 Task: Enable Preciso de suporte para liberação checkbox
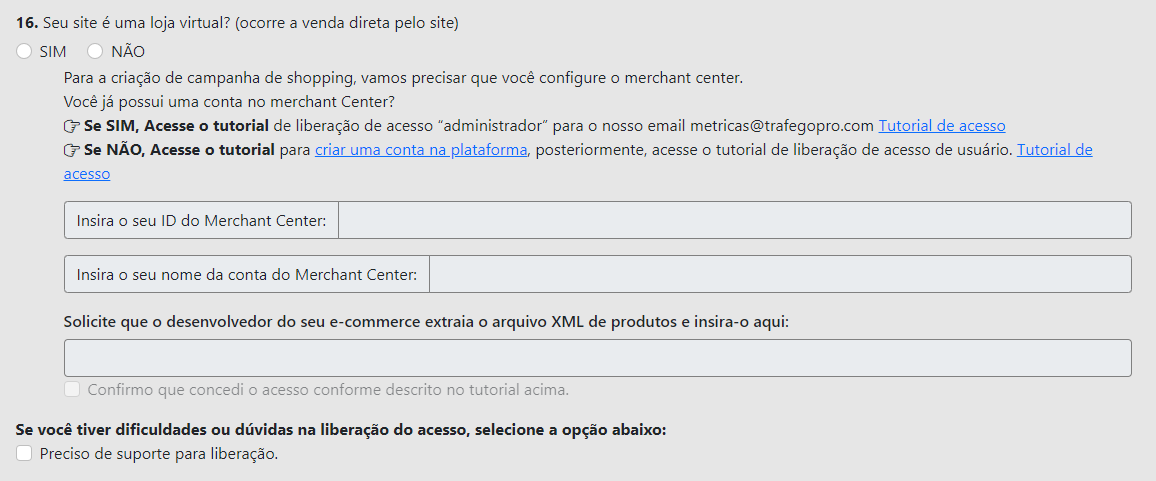pyautogui.click(x=24, y=454)
